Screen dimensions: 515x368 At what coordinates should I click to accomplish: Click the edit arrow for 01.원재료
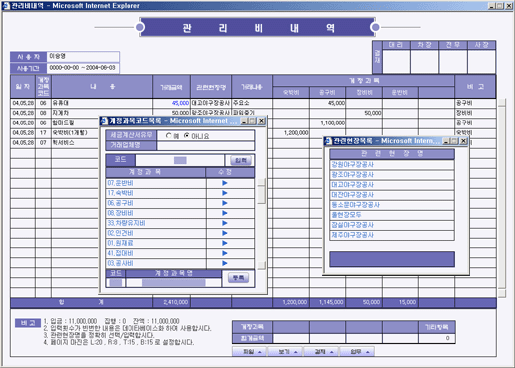tap(225, 243)
